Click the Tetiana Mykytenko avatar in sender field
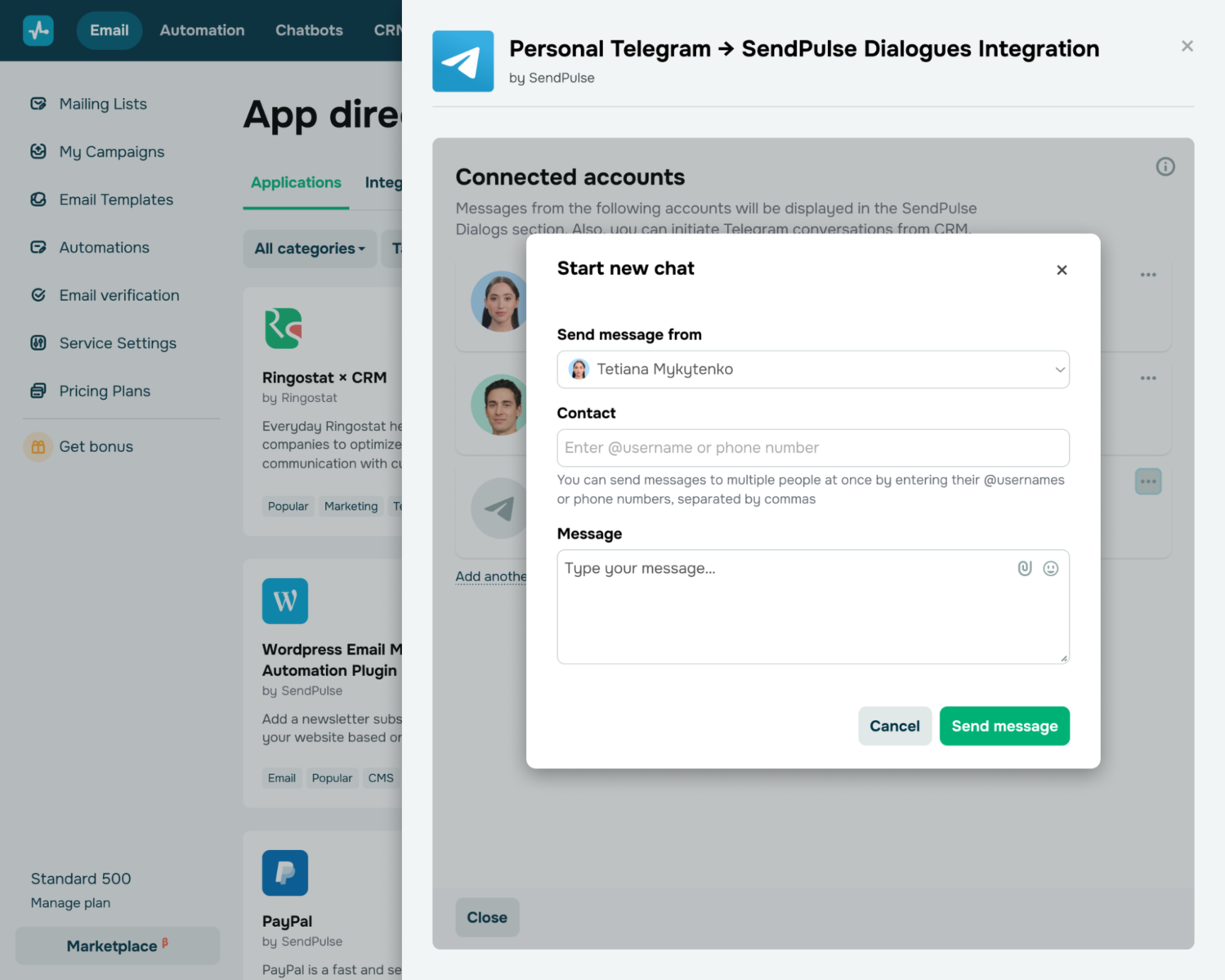 pos(579,369)
